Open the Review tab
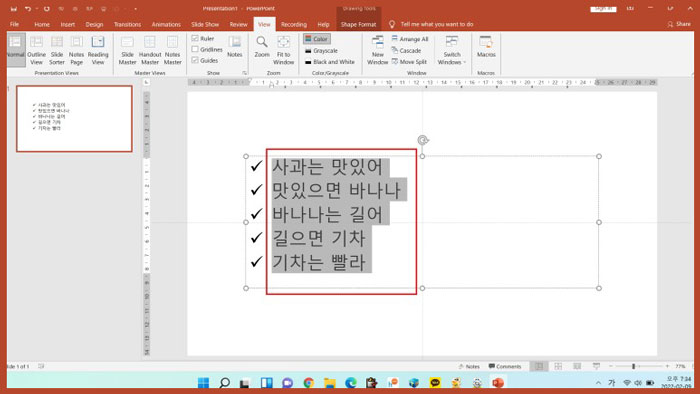 [238, 25]
